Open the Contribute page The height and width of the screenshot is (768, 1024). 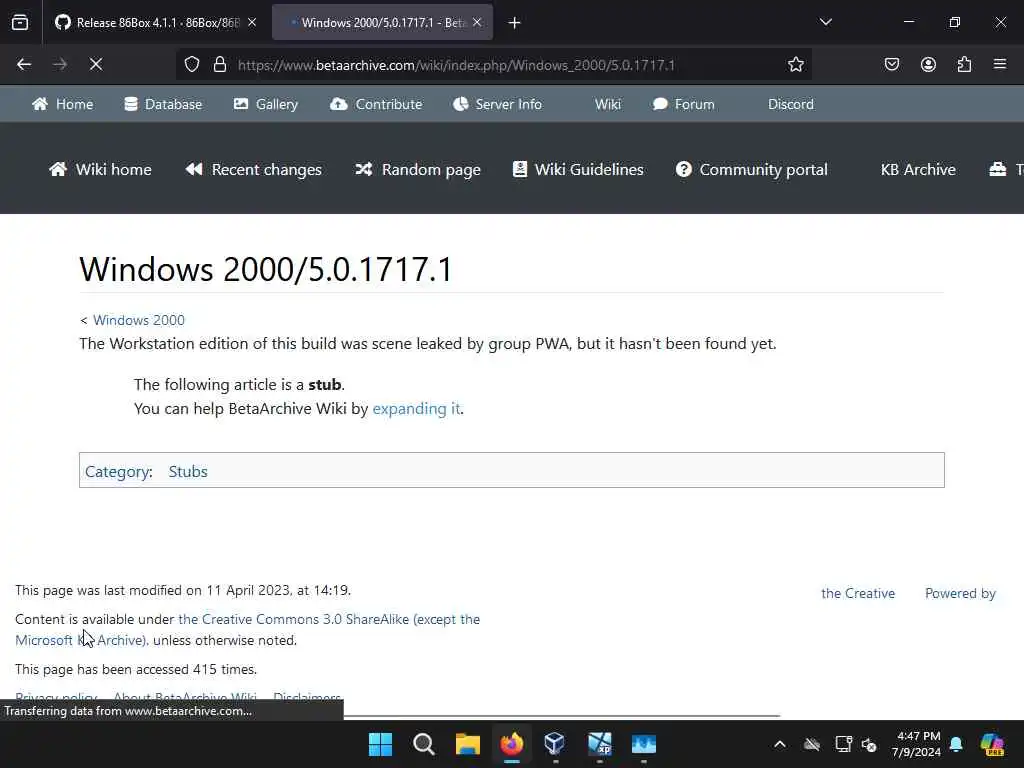pos(376,104)
